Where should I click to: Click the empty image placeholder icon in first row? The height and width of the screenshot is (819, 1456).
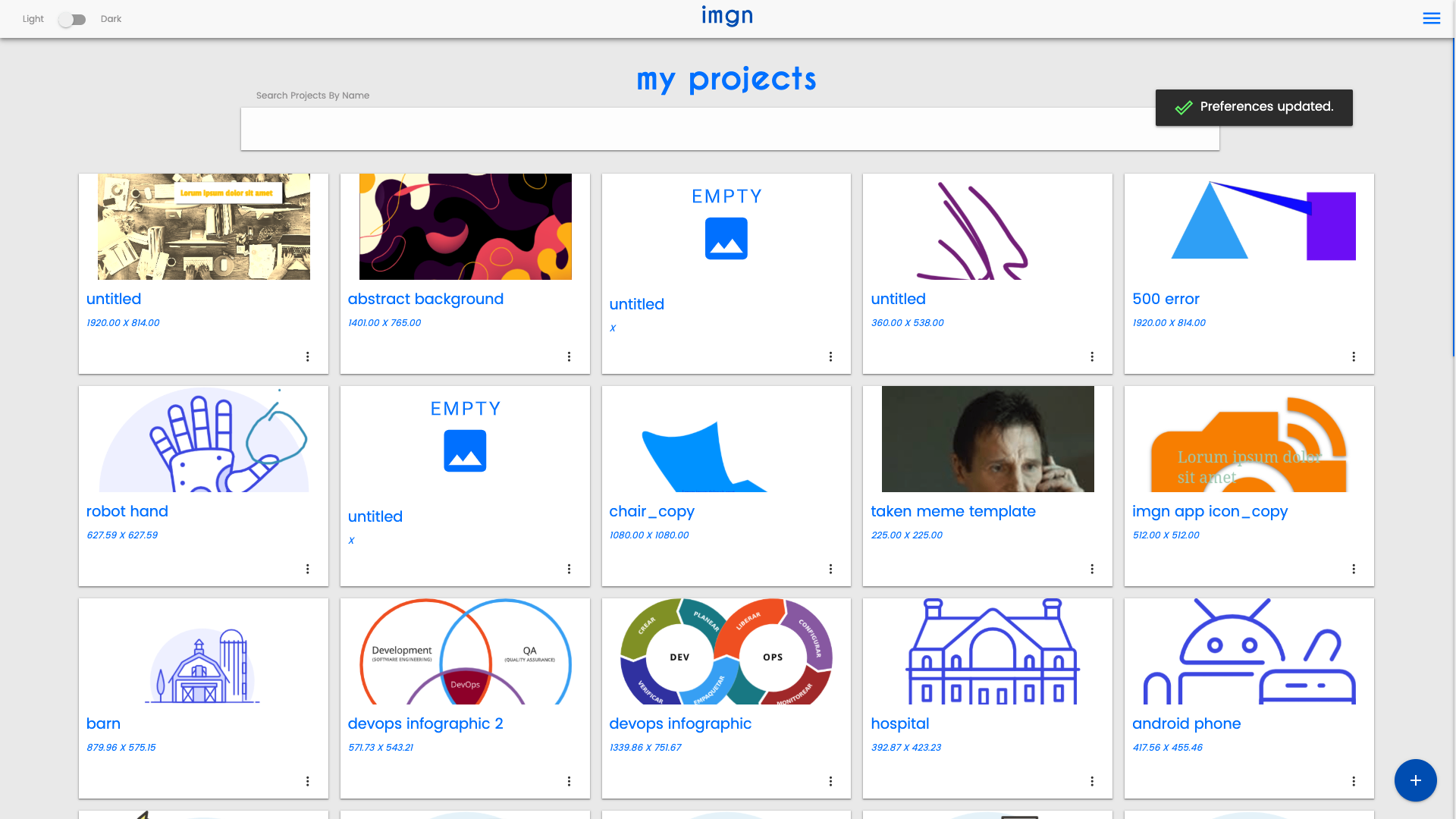[726, 239]
